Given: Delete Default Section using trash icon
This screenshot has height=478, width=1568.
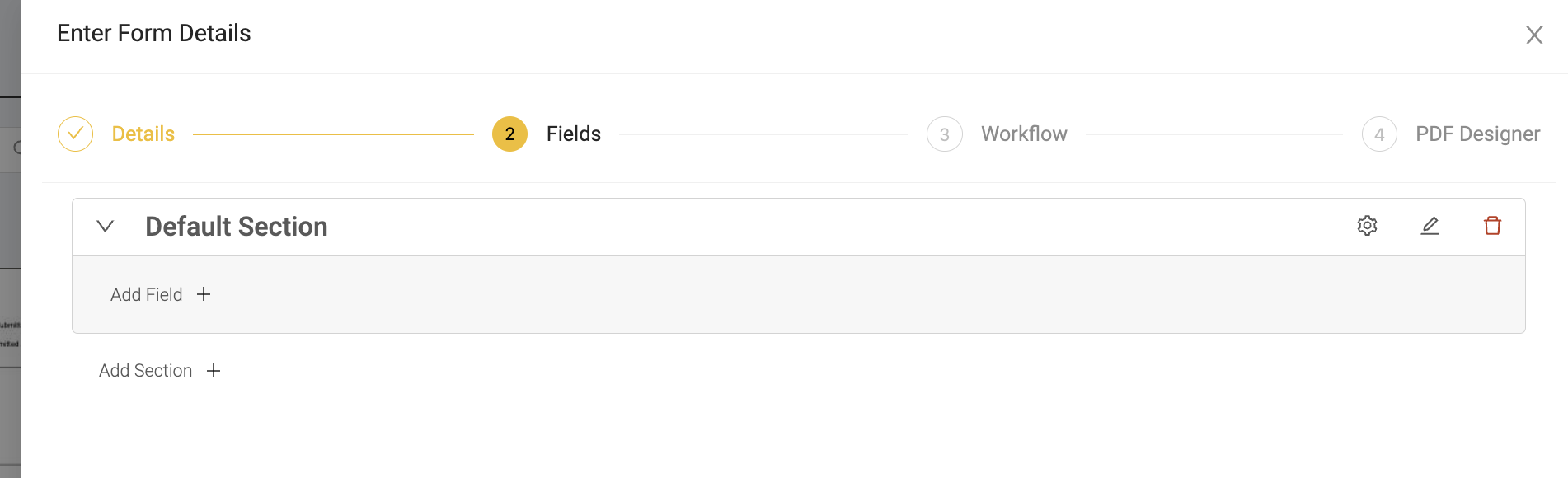Looking at the screenshot, I should (1492, 226).
